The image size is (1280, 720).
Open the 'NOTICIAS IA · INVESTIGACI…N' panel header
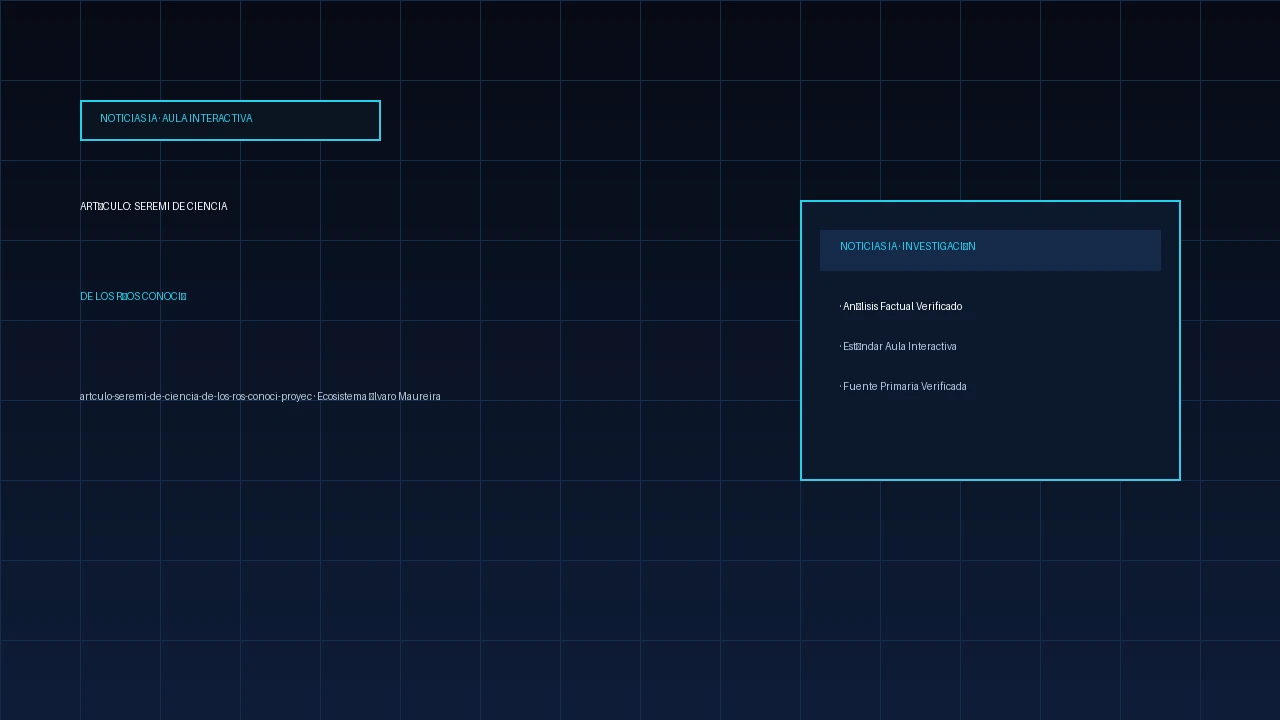click(990, 250)
